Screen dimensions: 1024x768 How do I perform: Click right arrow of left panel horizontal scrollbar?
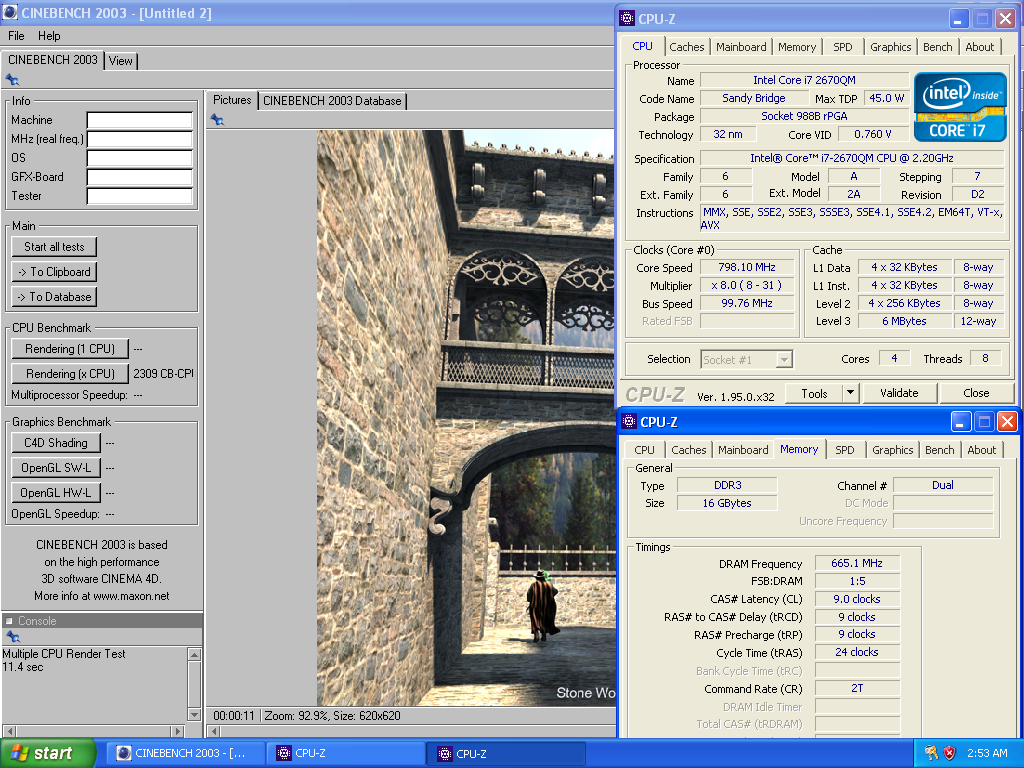click(177, 731)
